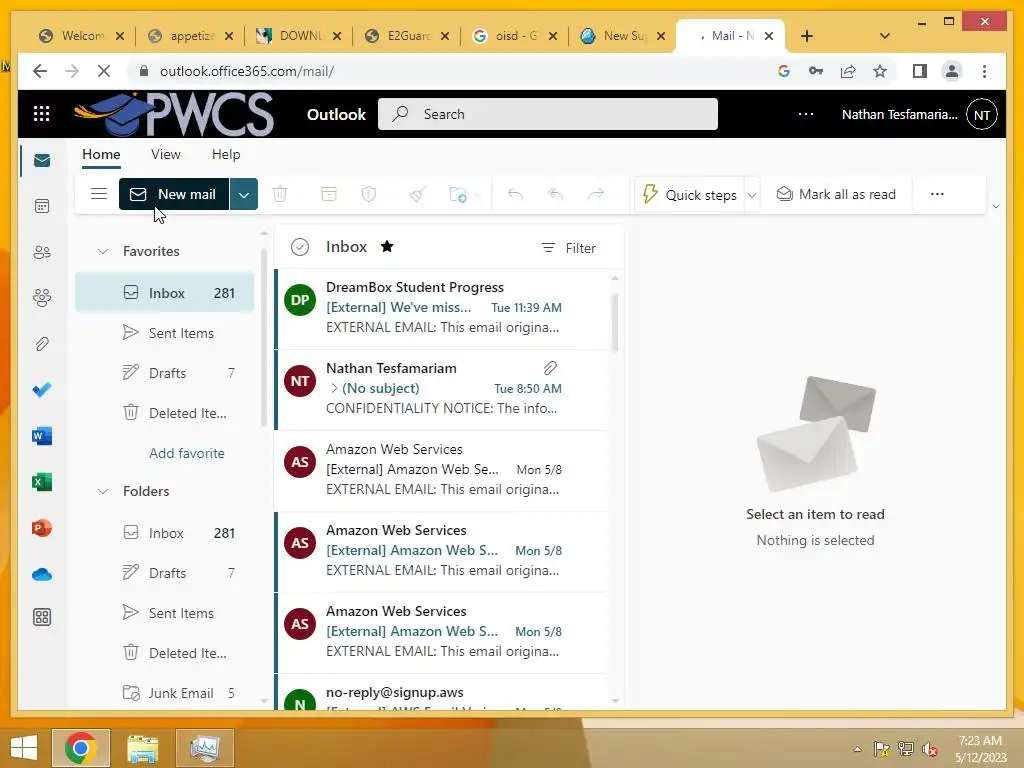Launch Word from the left rail
The width and height of the screenshot is (1024, 768).
[x=42, y=436]
